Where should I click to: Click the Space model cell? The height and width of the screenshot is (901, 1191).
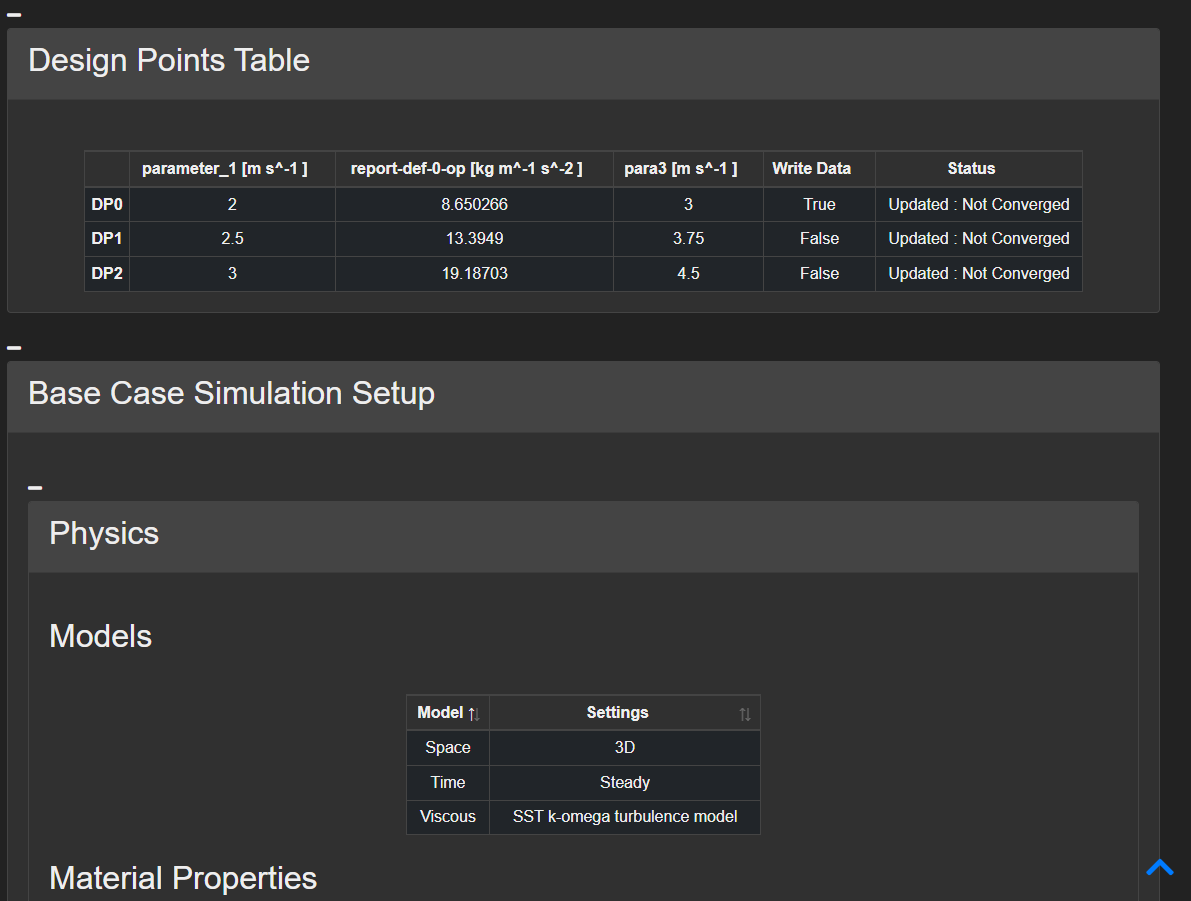click(448, 748)
